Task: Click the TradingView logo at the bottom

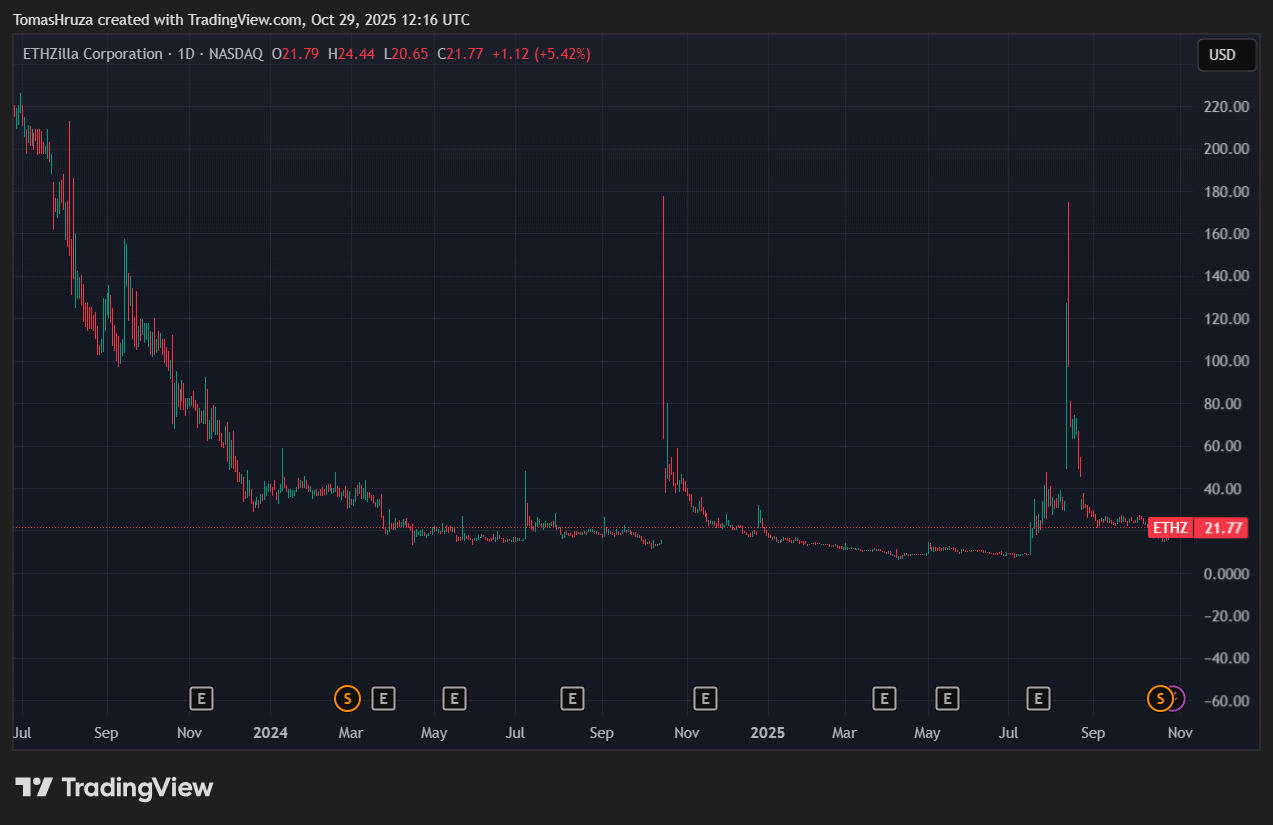Action: [x=114, y=788]
